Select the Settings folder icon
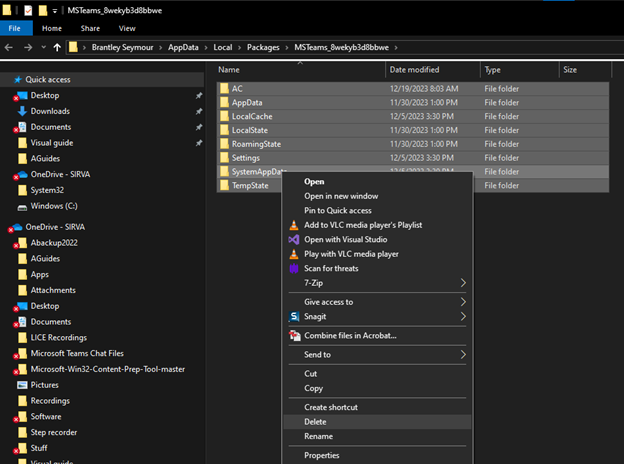Screen dimensions: 624x464 pos(224,158)
